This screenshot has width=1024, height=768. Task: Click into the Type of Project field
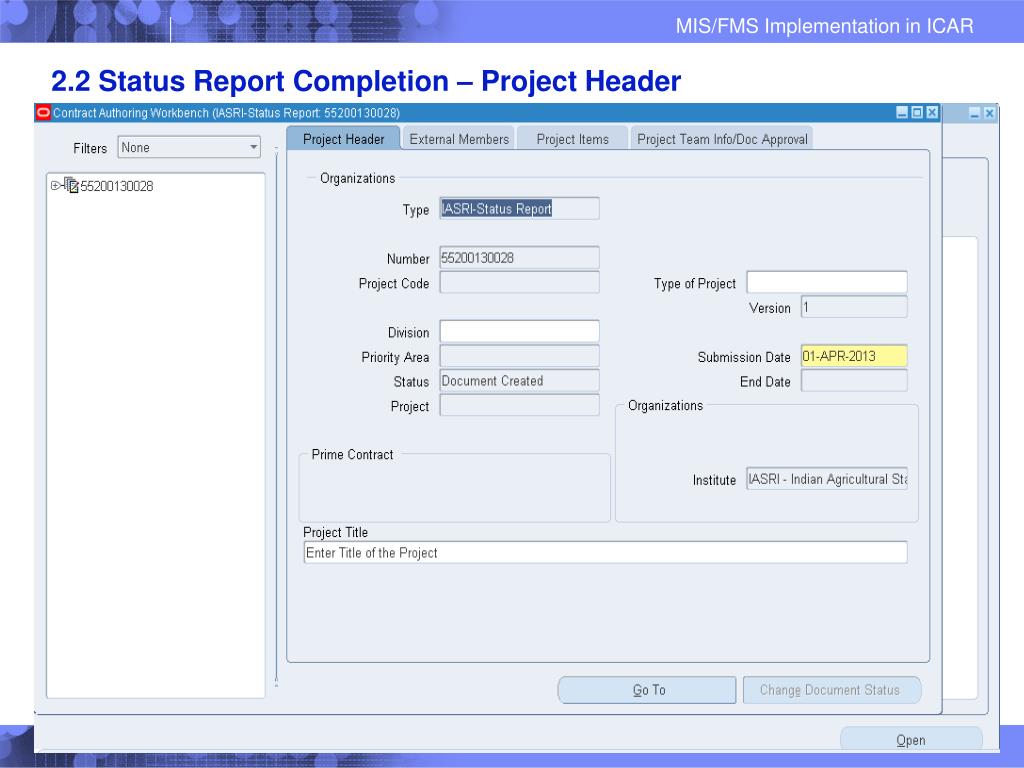[827, 283]
